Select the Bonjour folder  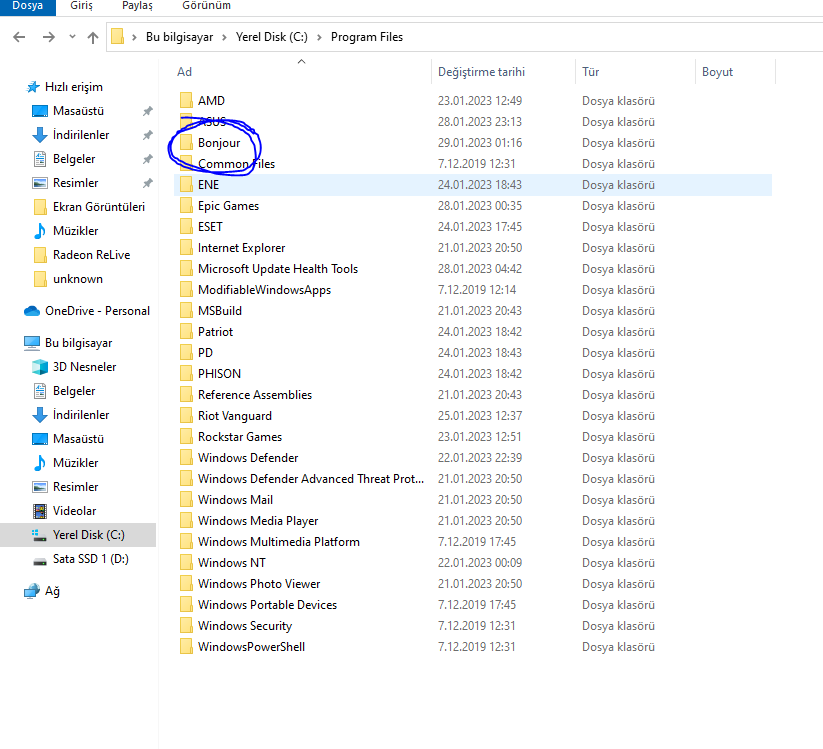[x=219, y=143]
